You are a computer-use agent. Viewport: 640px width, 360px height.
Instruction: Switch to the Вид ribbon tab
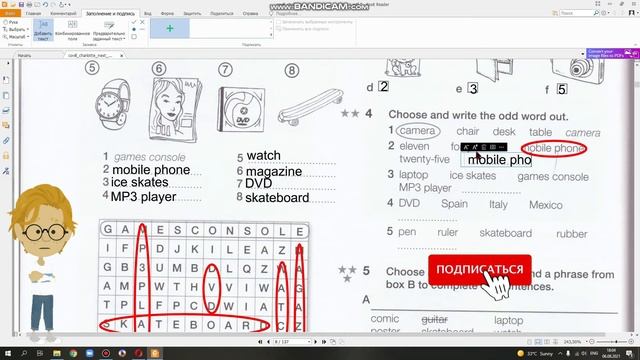point(148,13)
